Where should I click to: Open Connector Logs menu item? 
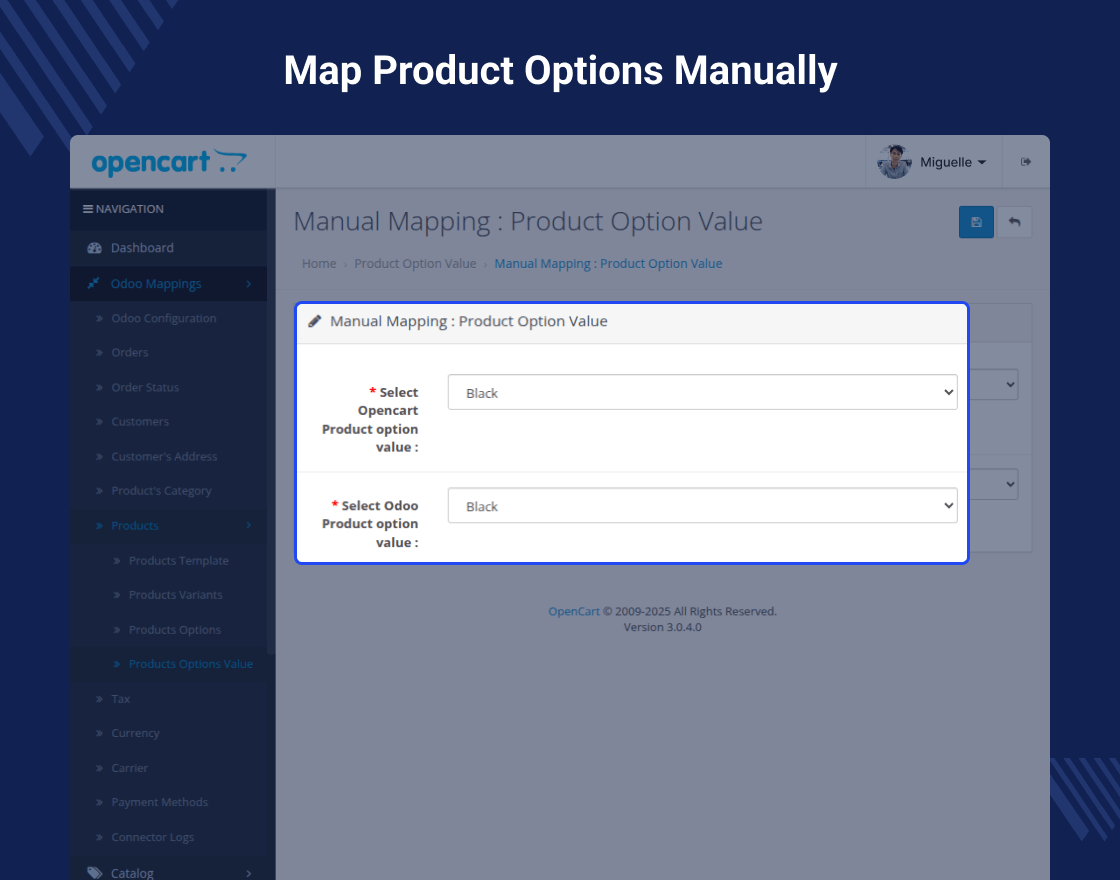pyautogui.click(x=152, y=837)
